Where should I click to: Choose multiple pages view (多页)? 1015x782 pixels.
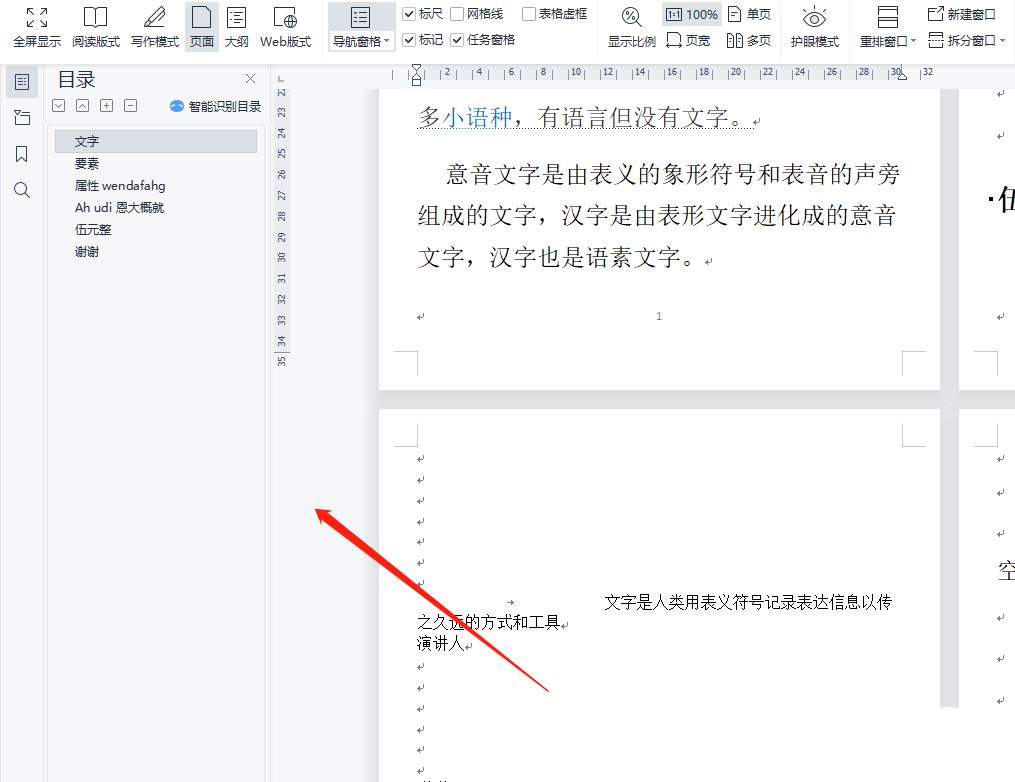tap(750, 41)
